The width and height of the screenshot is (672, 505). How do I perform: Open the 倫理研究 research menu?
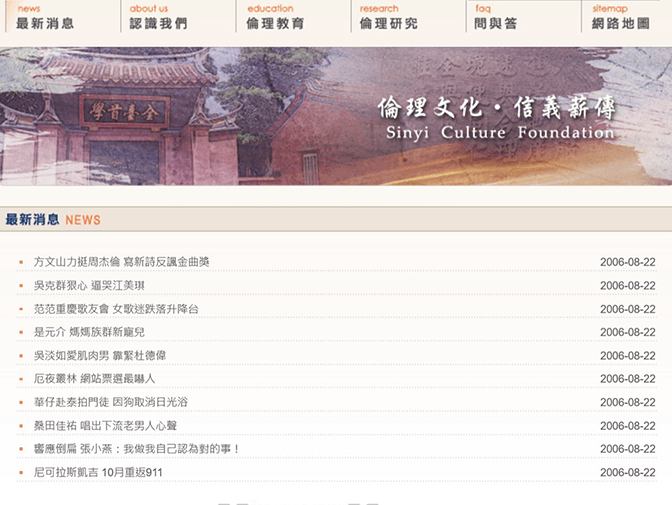coord(388,17)
